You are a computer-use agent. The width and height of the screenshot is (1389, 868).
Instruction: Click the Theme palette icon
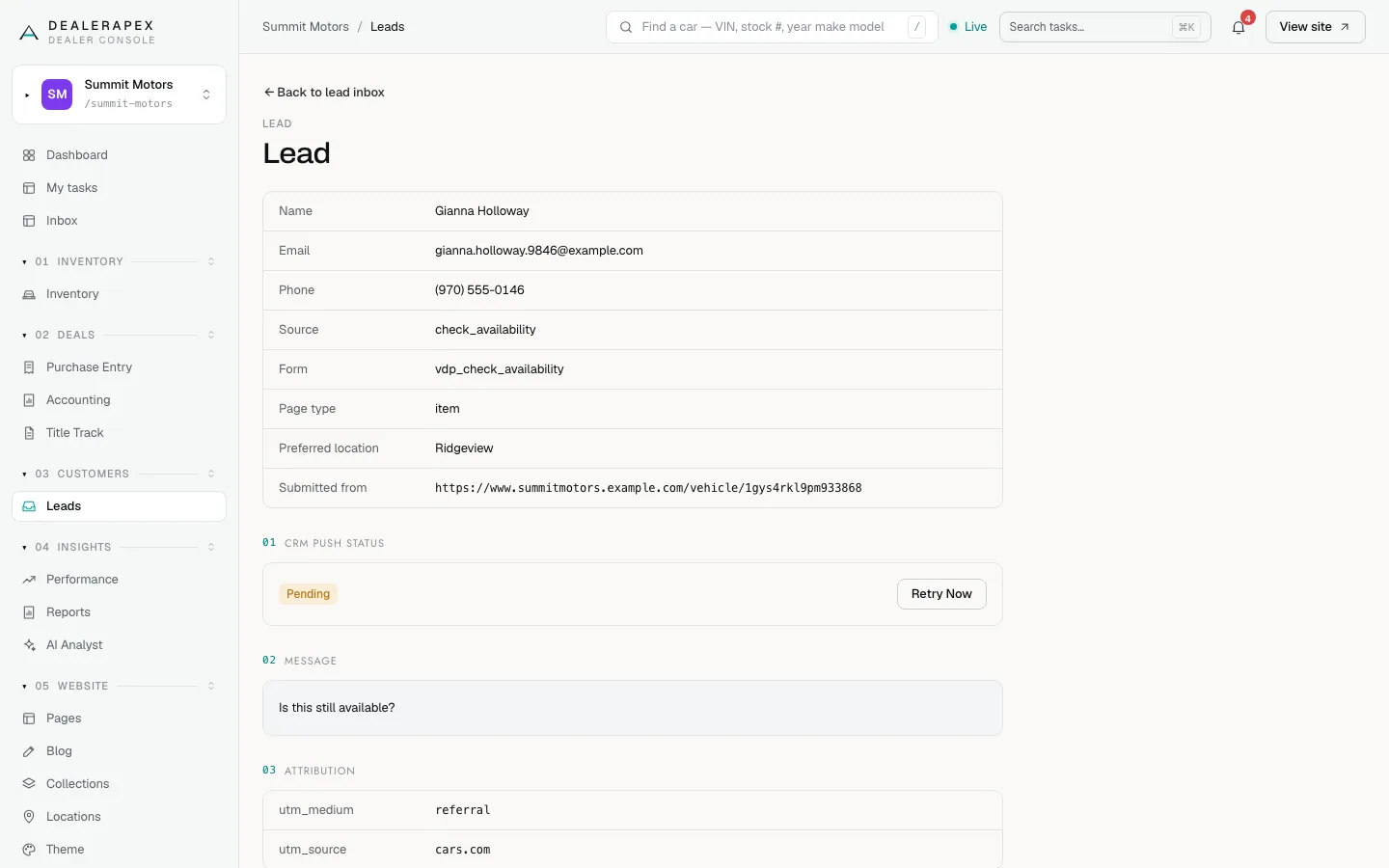coord(29,850)
